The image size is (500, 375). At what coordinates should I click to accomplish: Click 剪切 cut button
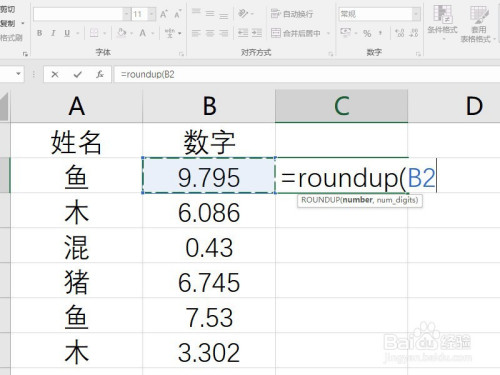[7, 10]
